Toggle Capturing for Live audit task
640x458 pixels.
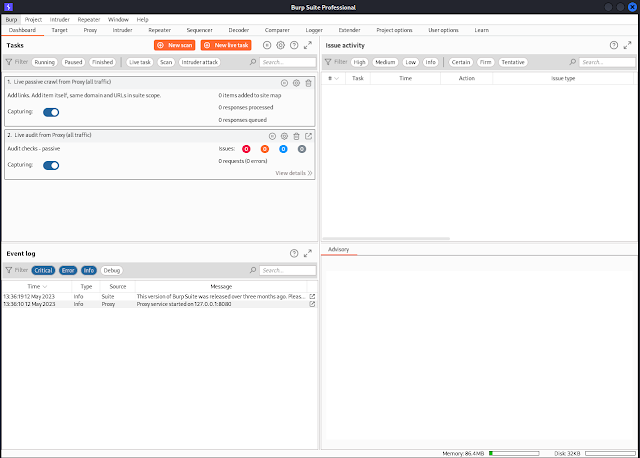pyautogui.click(x=51, y=165)
